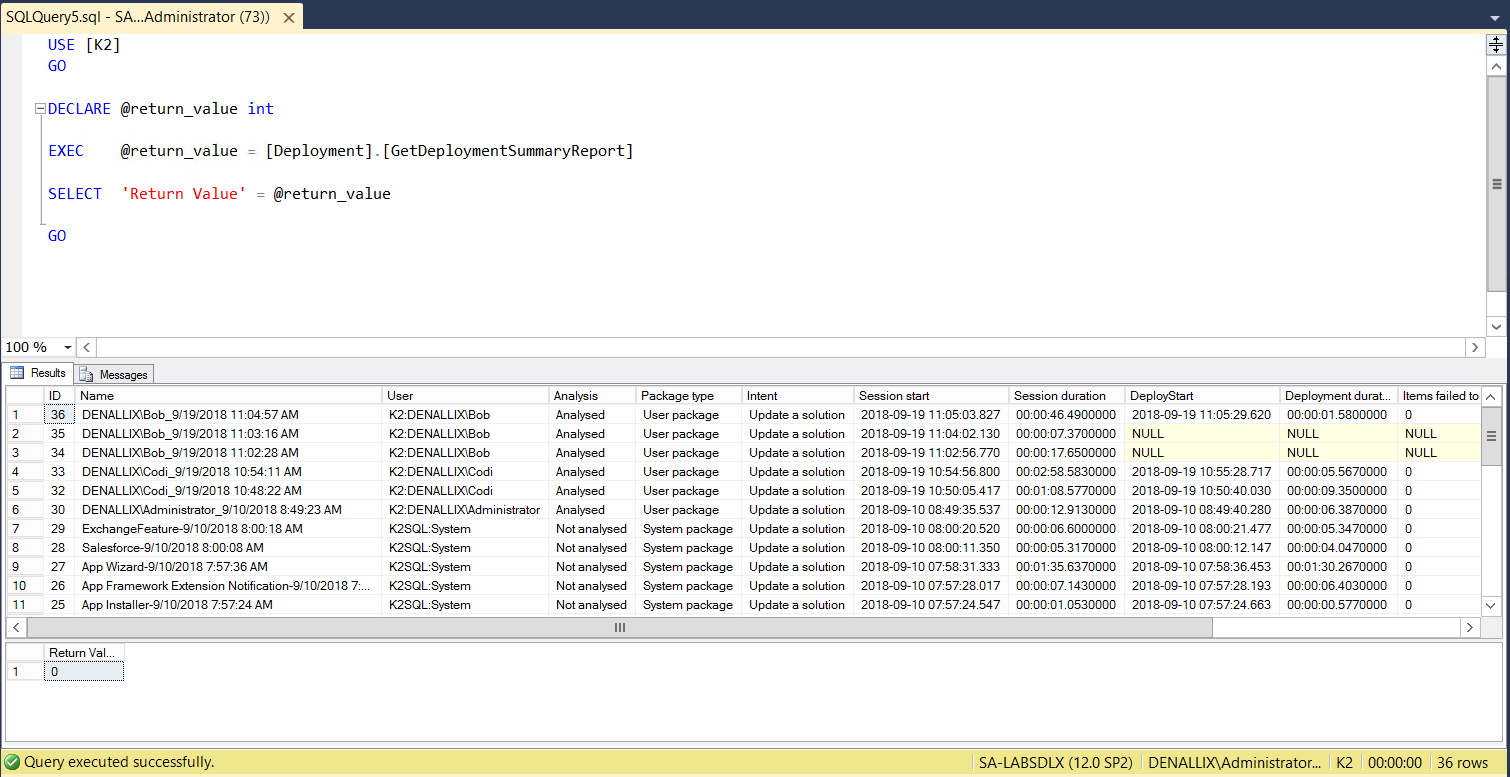Click the Results tab grid icon
This screenshot has height=777, width=1510.
[x=17, y=373]
